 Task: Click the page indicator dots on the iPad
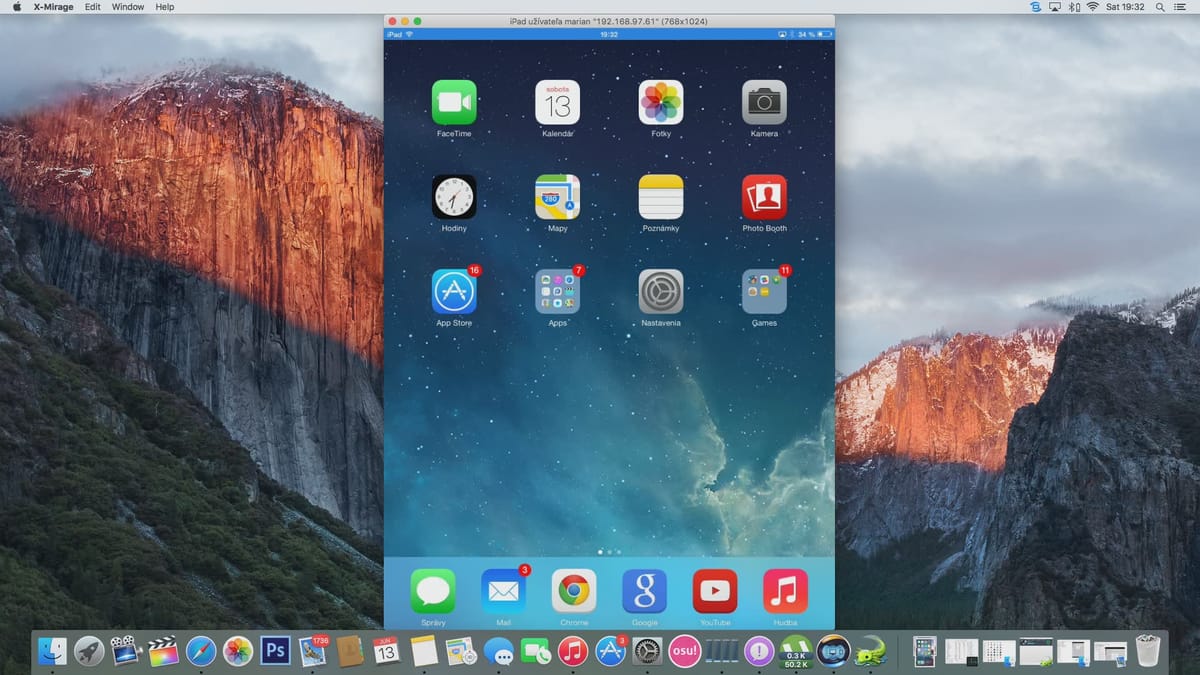click(x=609, y=551)
